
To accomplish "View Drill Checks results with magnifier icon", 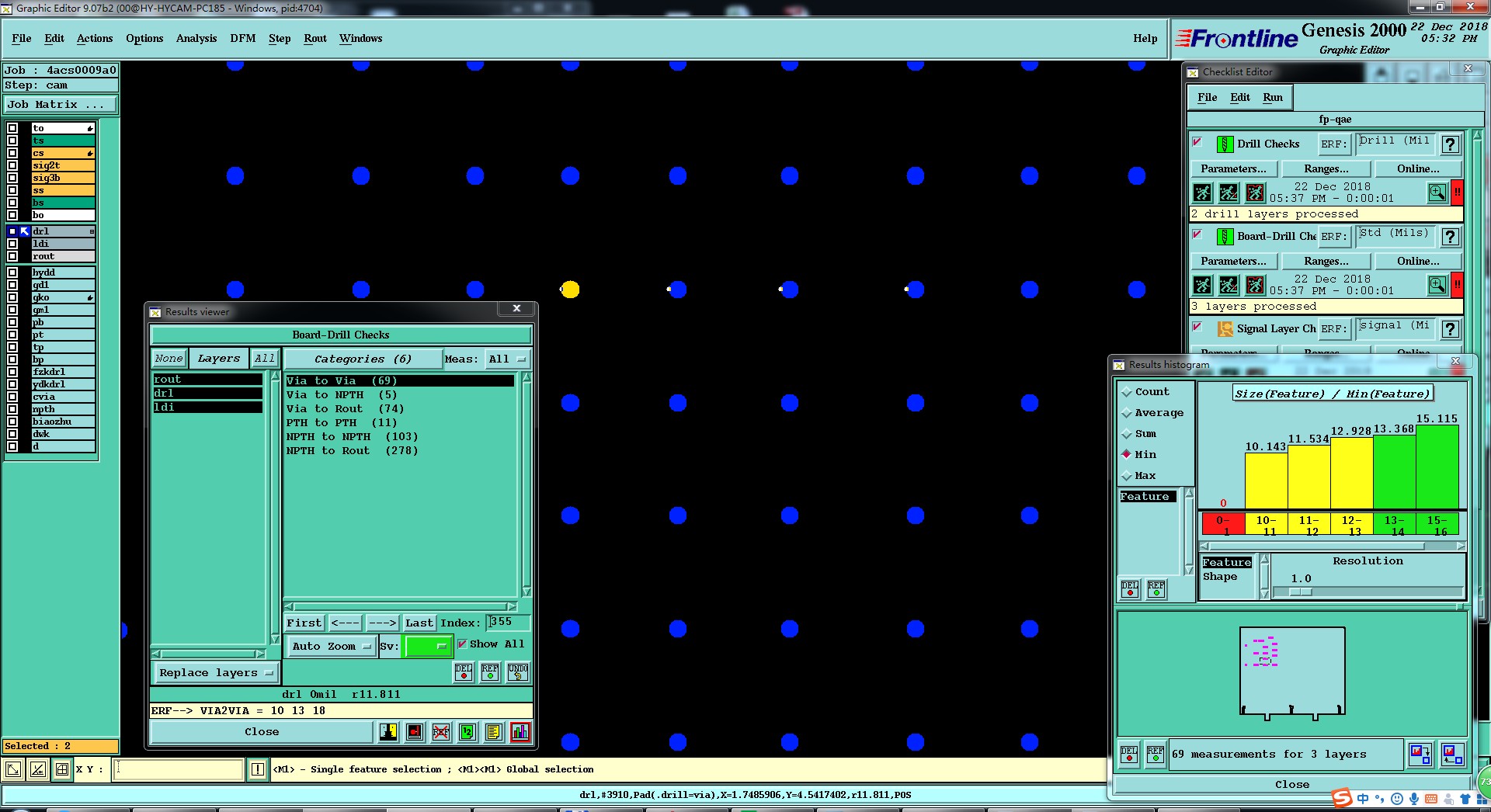I will pyautogui.click(x=1437, y=193).
